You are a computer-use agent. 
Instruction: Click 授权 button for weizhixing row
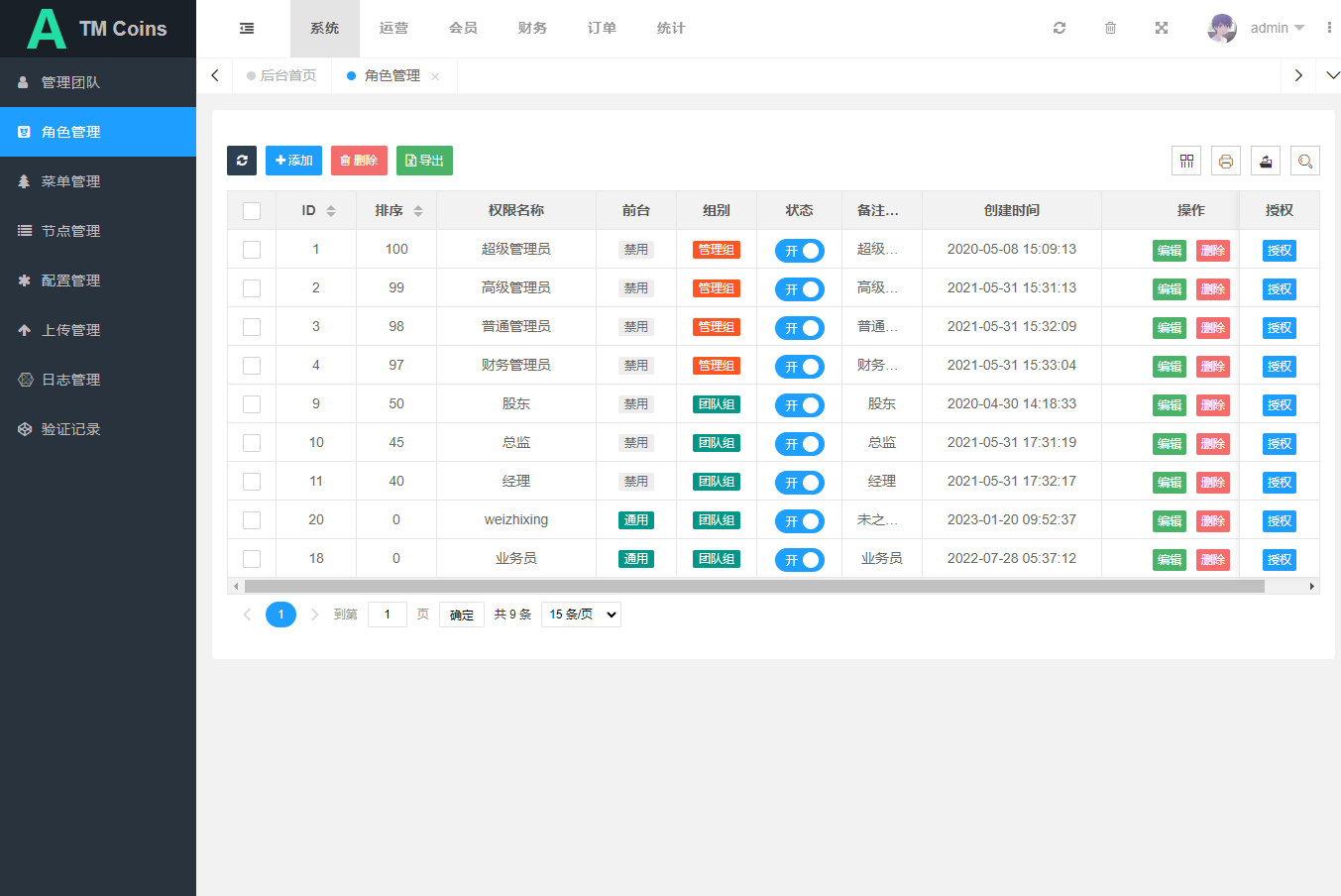[1280, 521]
